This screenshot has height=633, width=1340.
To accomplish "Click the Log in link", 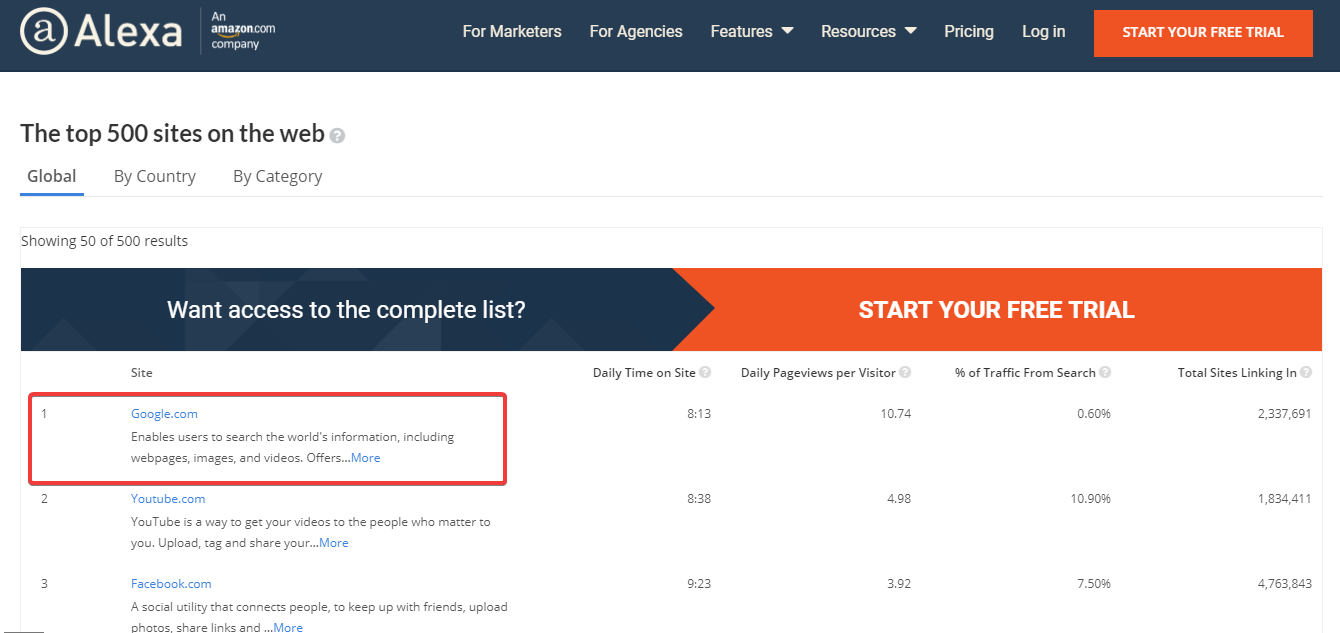I will tap(1044, 31).
